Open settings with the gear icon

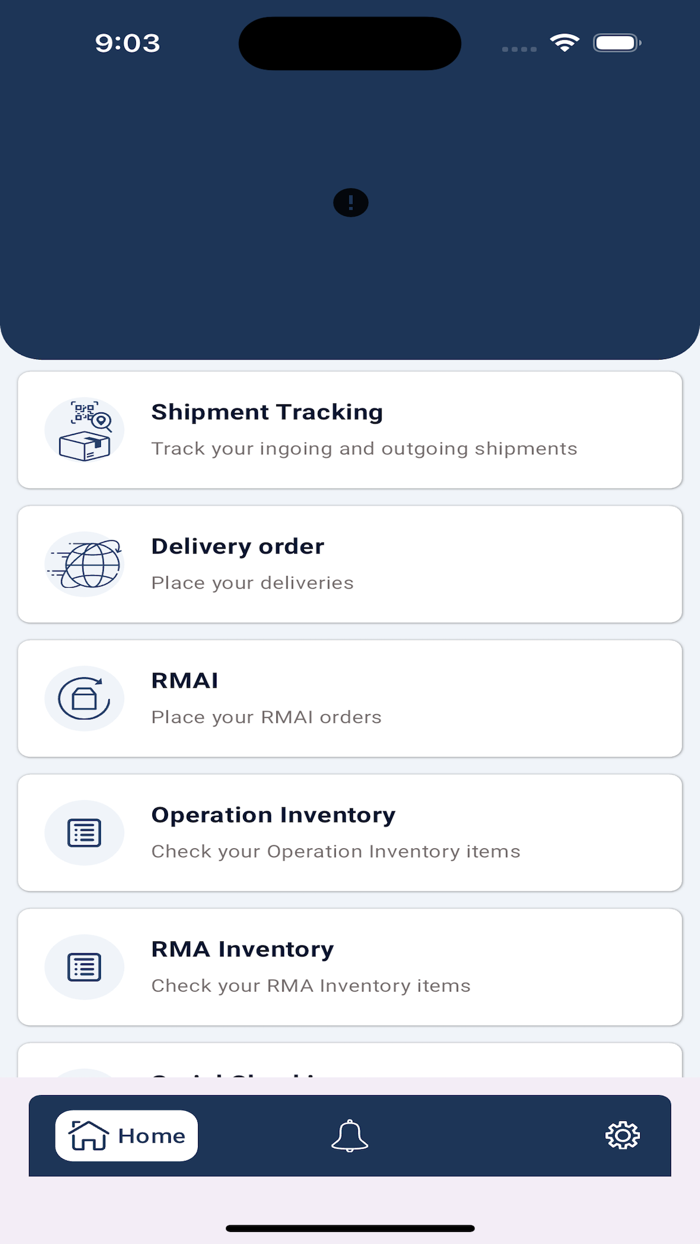click(622, 1135)
